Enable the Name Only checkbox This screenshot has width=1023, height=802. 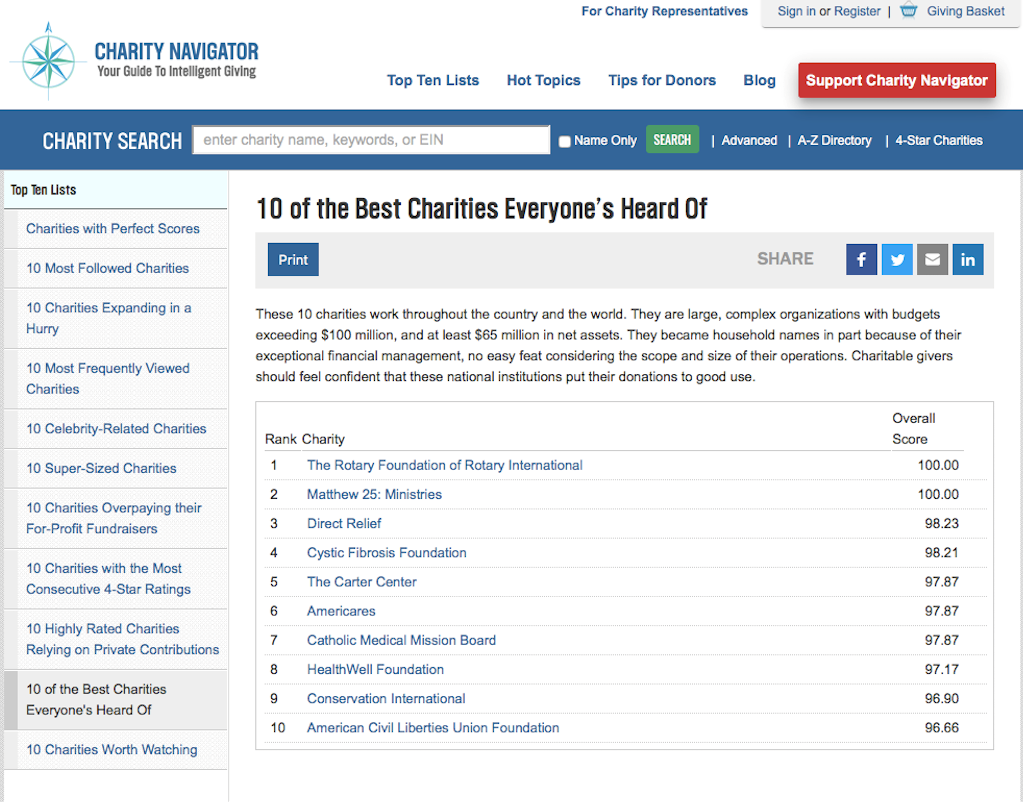click(565, 141)
